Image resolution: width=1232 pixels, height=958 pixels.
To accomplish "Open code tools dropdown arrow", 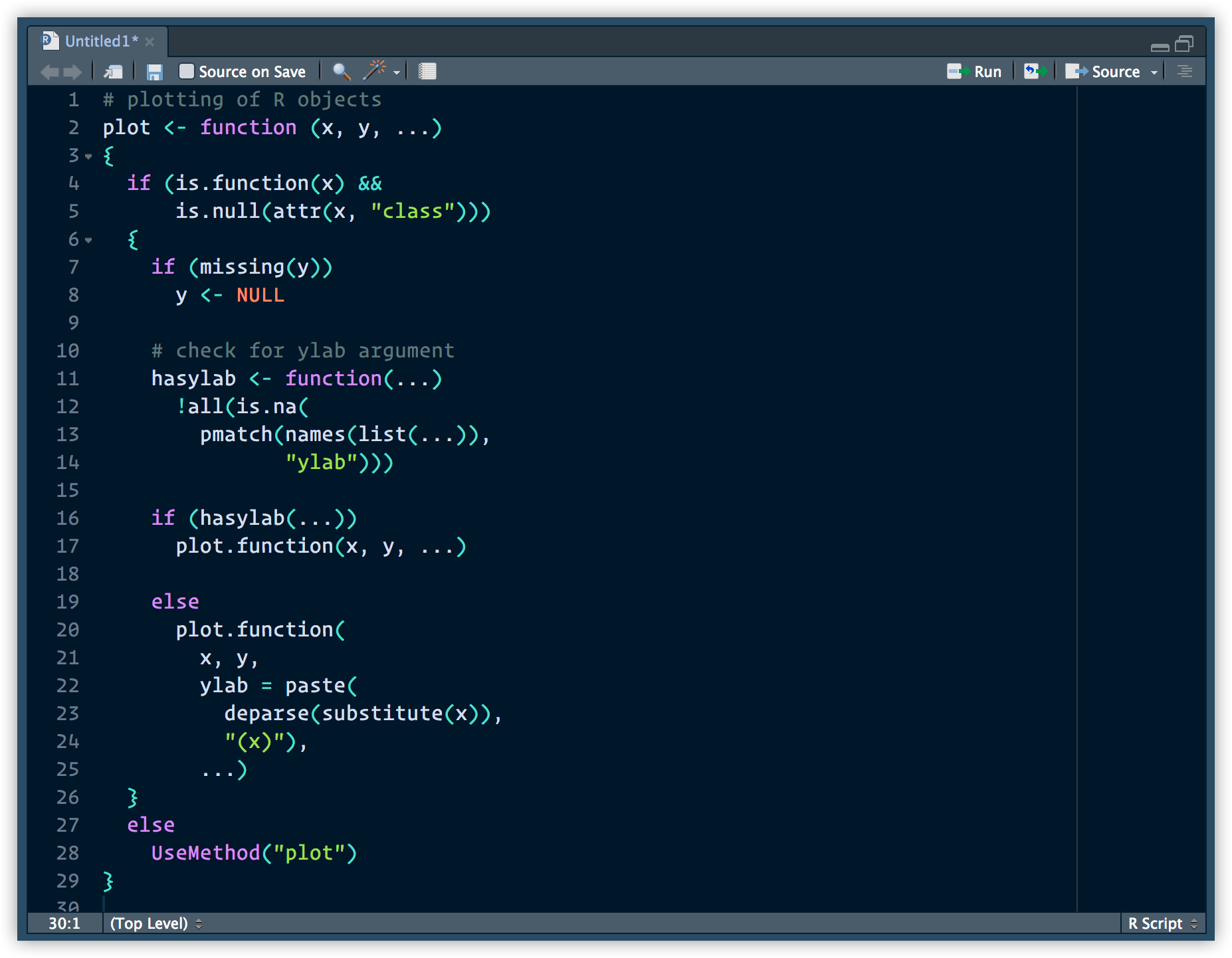I will pos(397,72).
